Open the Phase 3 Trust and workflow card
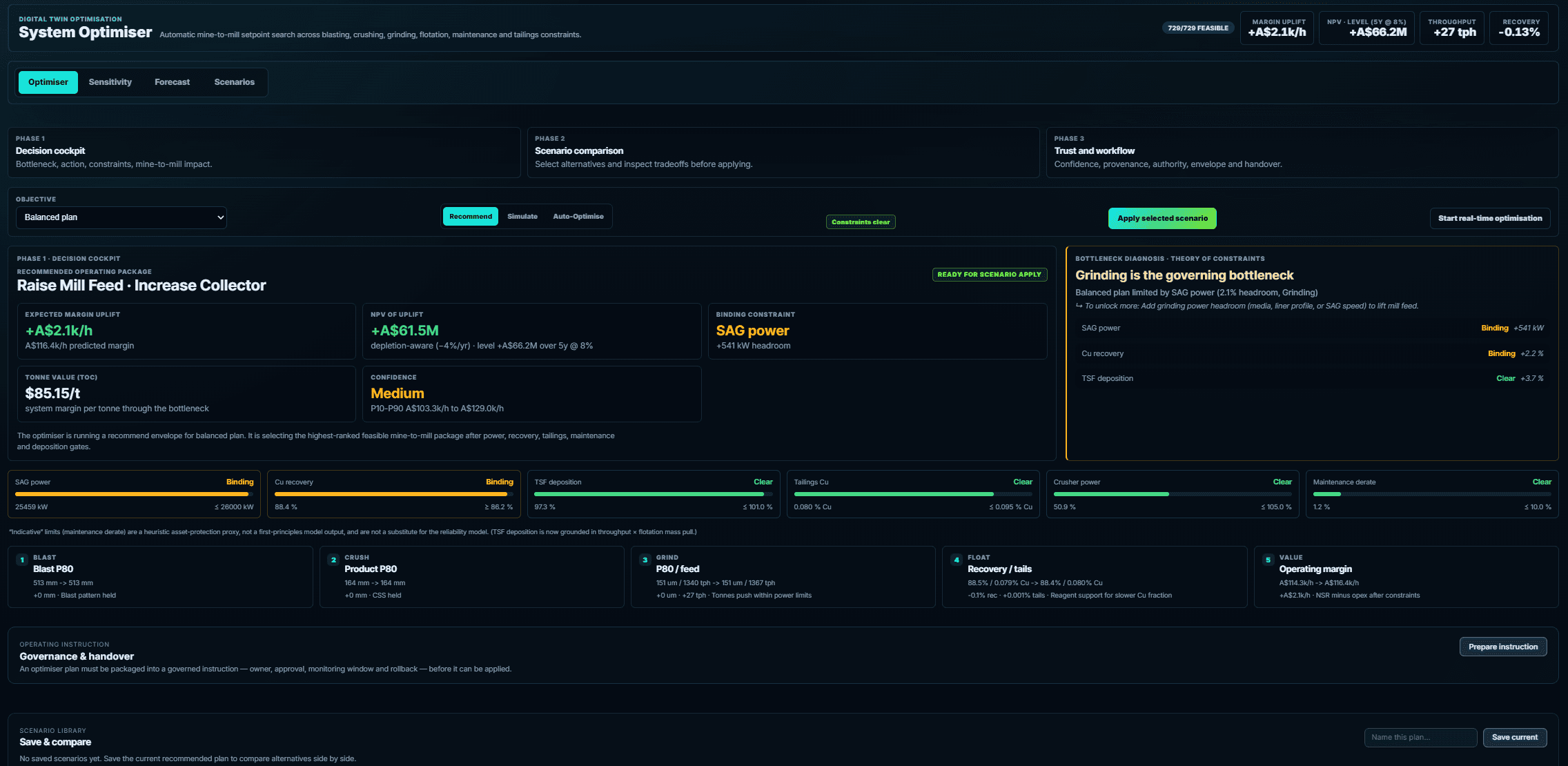 tap(1302, 153)
